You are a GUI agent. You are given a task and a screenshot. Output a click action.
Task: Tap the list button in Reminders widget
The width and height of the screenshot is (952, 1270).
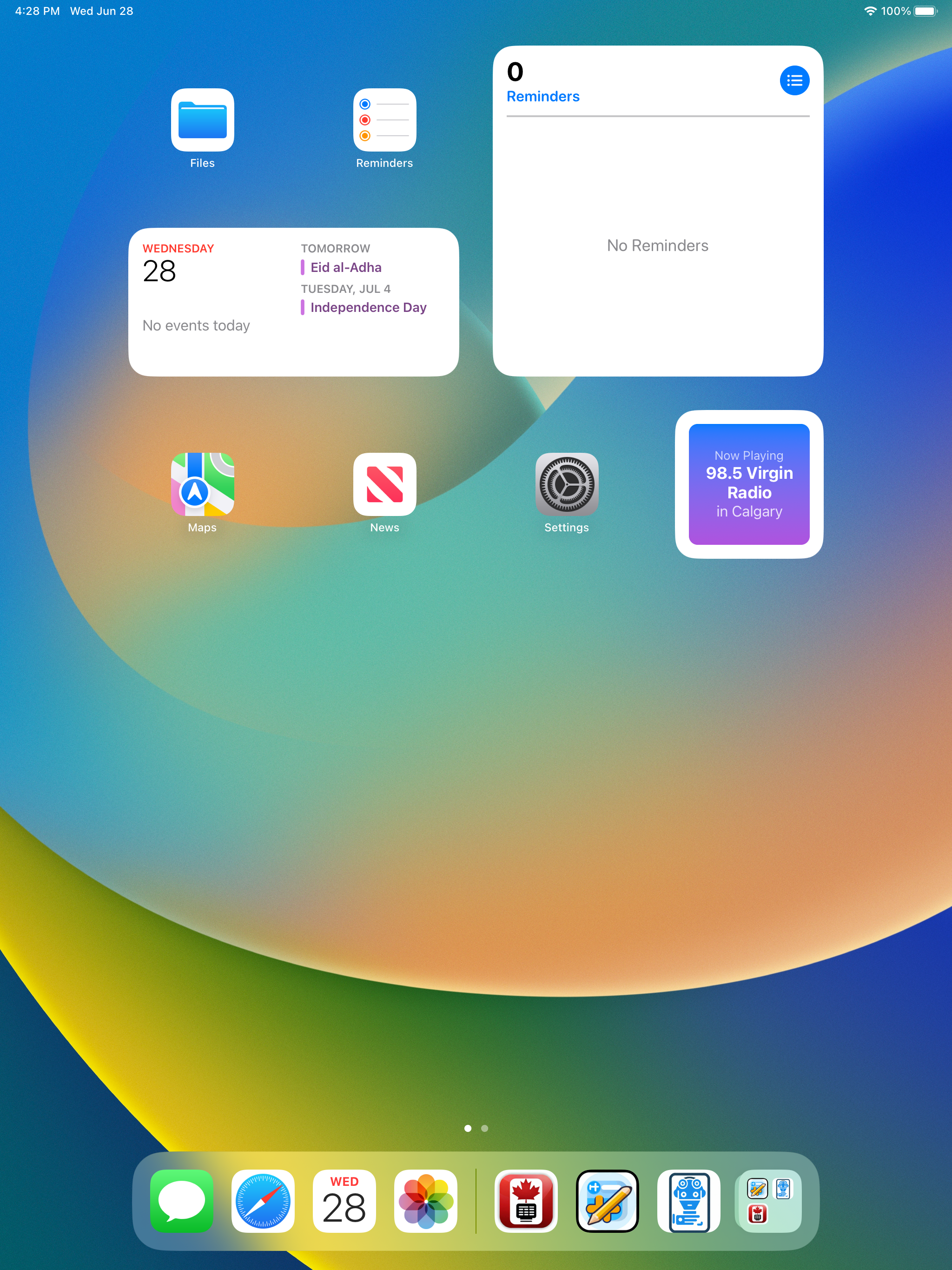click(x=794, y=80)
